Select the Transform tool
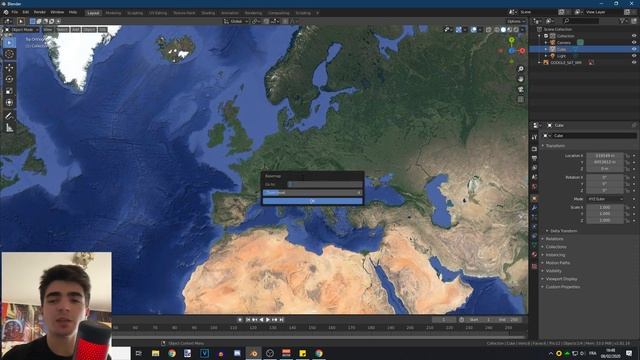 9,102
